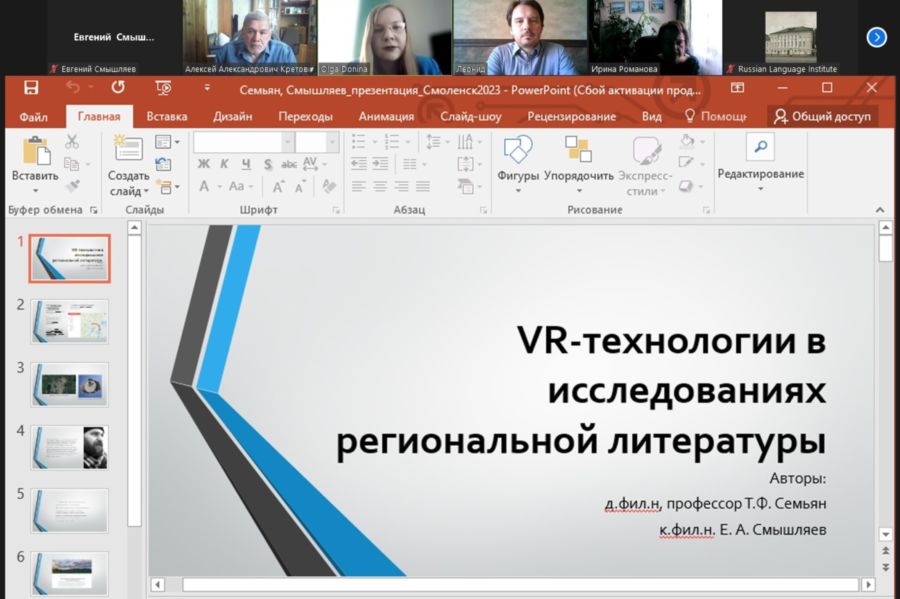Click the Упорядочить (Arrange) icon
This screenshot has height=599, width=900.
578,151
